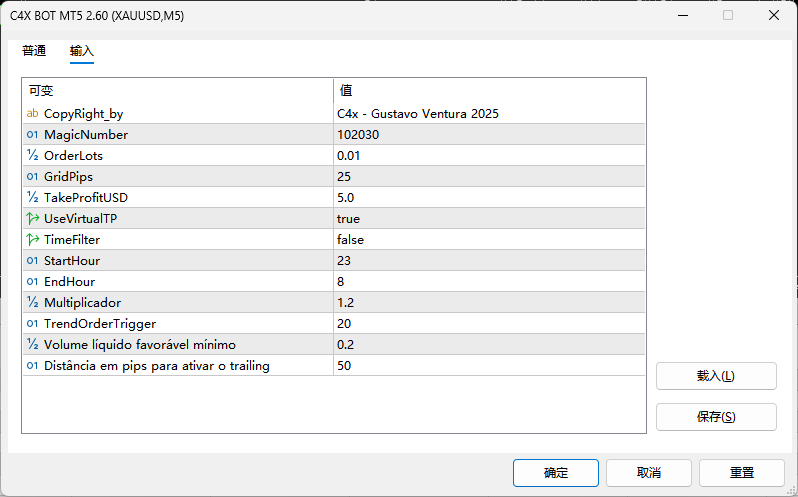798x497 pixels.
Task: Click the 保存(S) save button
Action: click(x=716, y=417)
